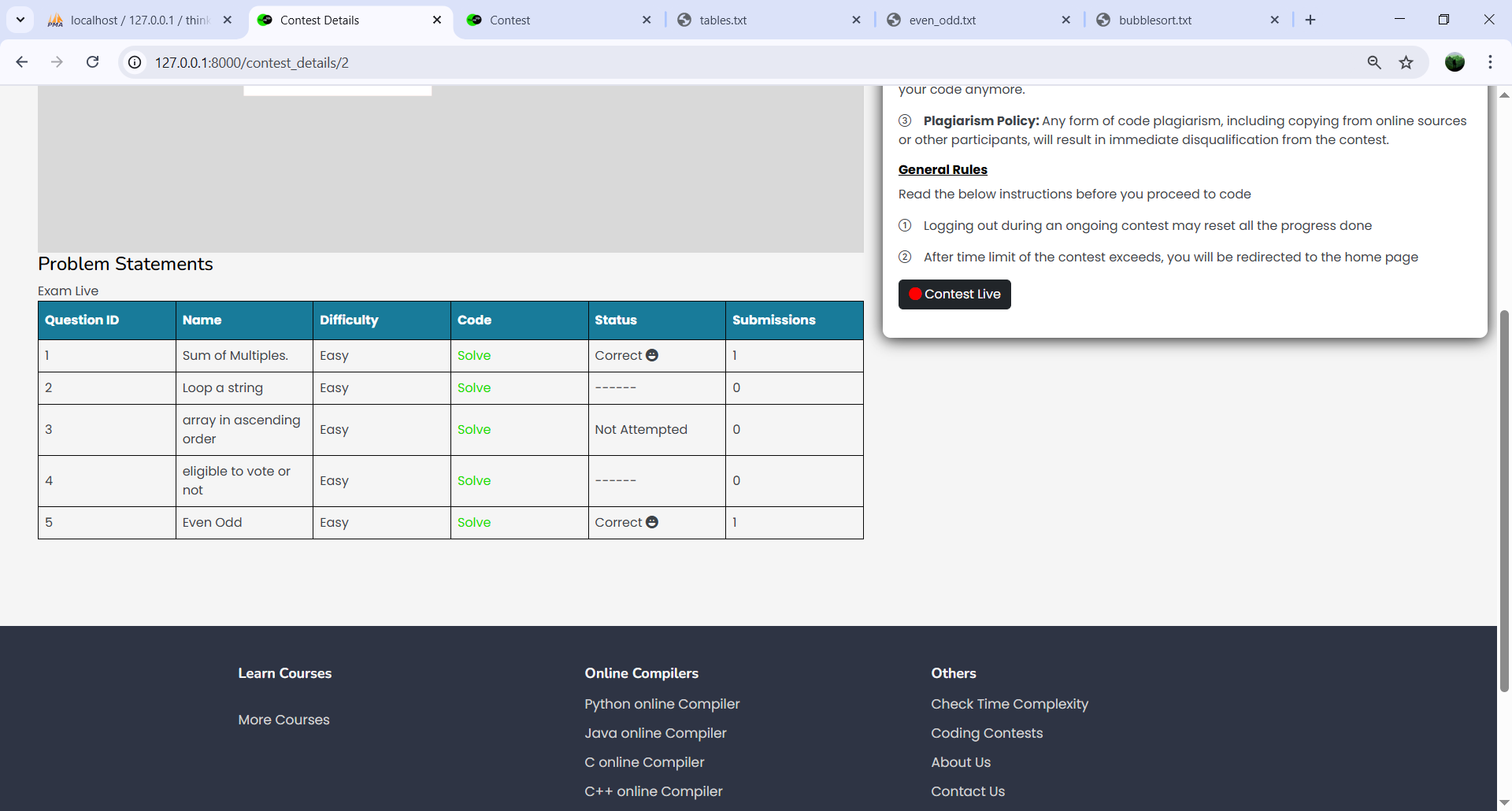Image resolution: width=1512 pixels, height=811 pixels.
Task: Open the Chrome three-dot menu
Action: pos(1490,62)
